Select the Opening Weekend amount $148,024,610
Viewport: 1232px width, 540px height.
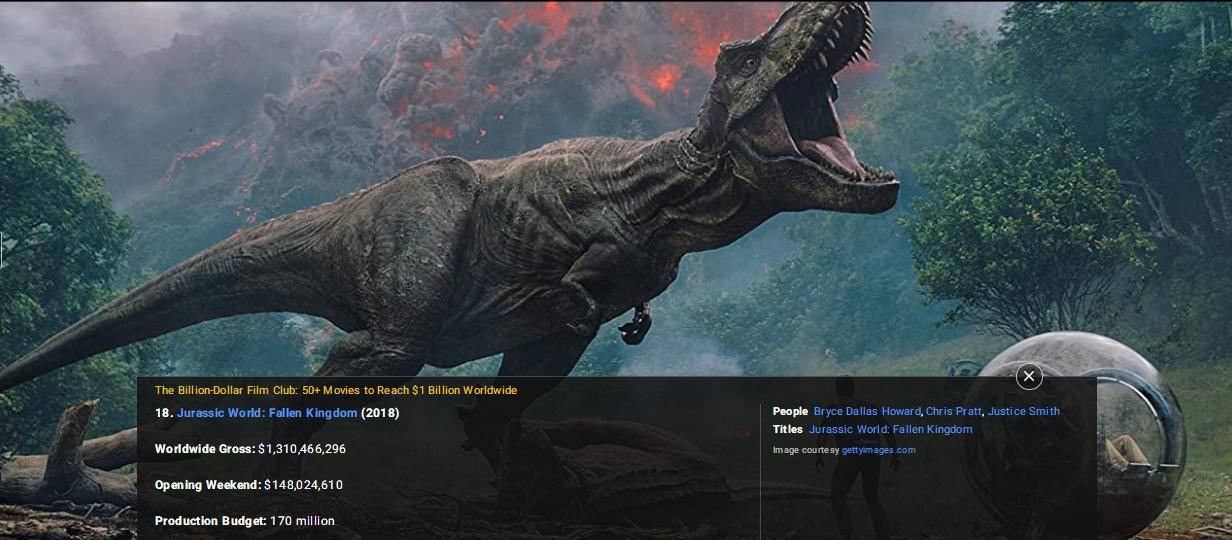(x=303, y=485)
